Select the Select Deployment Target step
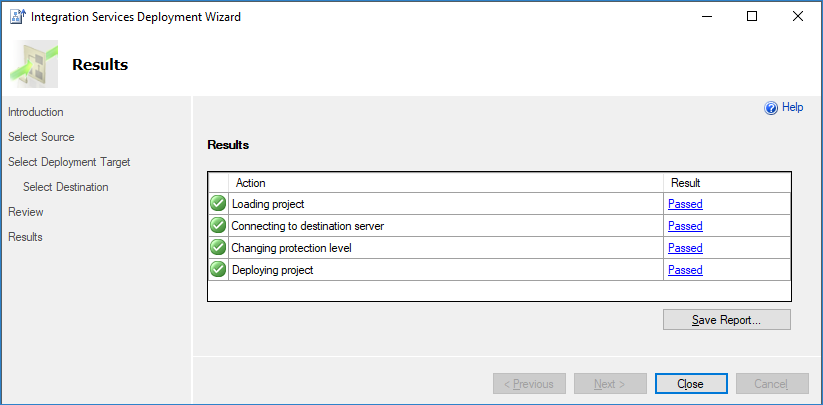This screenshot has height=405, width=823. (x=69, y=162)
